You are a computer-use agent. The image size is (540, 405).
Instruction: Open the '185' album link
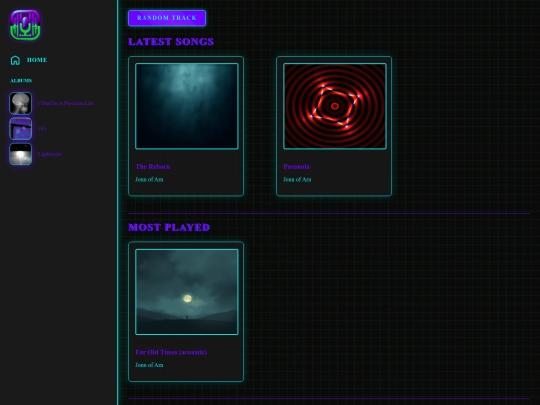tap(42, 128)
